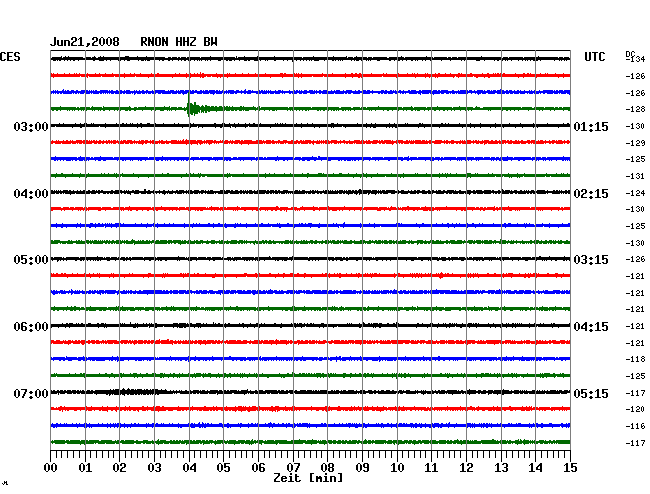Select minute 04 on the time axis
Viewport: 650px width, 494px height.
[x=189, y=467]
